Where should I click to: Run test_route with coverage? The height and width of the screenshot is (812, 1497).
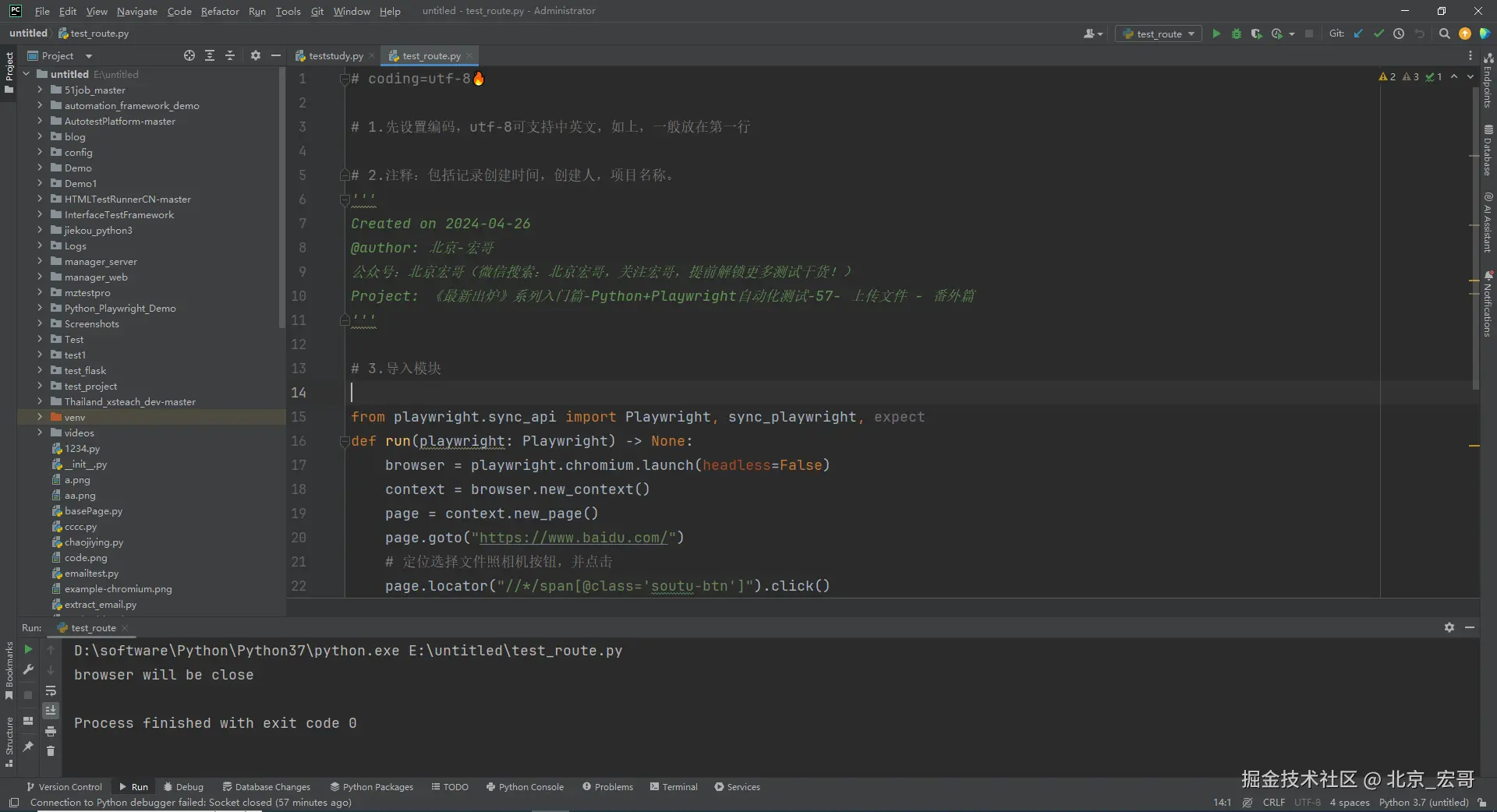[x=1256, y=34]
